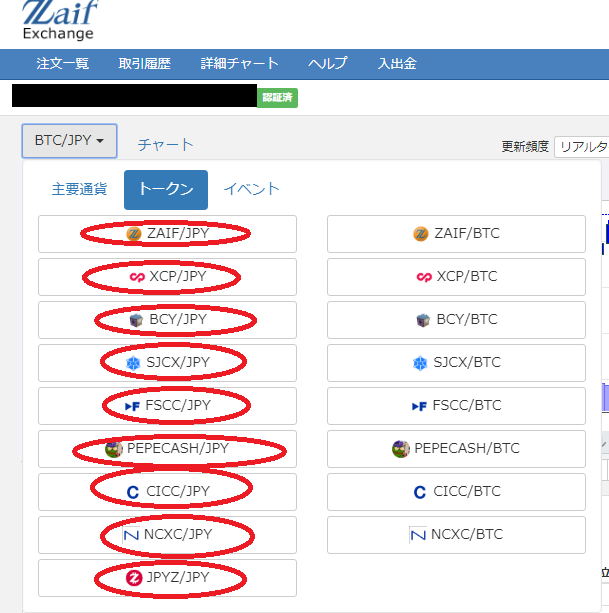Choose the JPYZ/JPY pair label
Viewport: 609px width, 613px height.
pos(178,577)
